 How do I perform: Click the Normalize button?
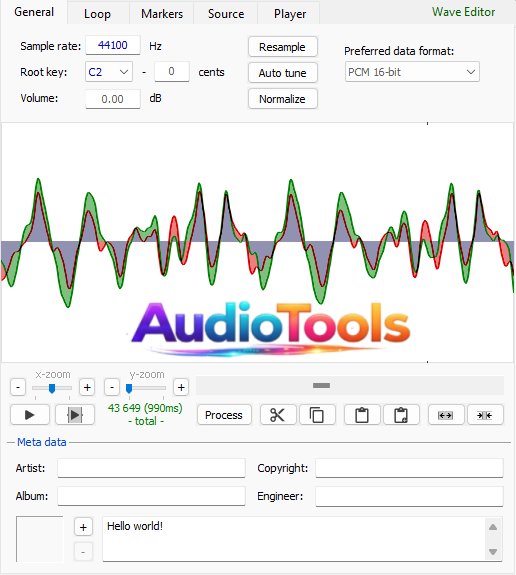tap(282, 99)
